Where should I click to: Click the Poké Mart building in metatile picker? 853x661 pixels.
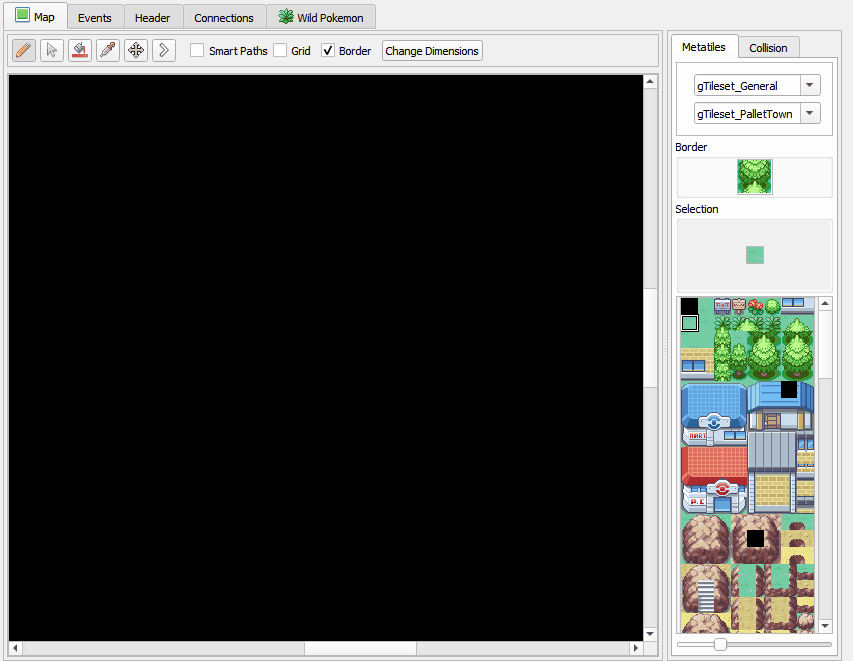point(713,412)
